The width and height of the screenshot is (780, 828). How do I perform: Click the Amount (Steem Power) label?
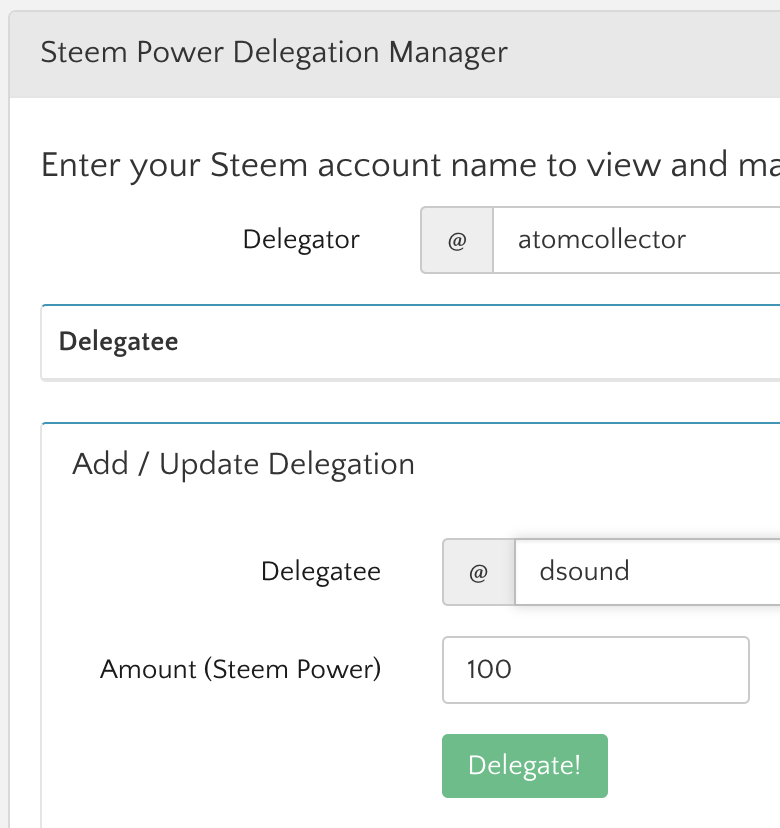pos(240,669)
